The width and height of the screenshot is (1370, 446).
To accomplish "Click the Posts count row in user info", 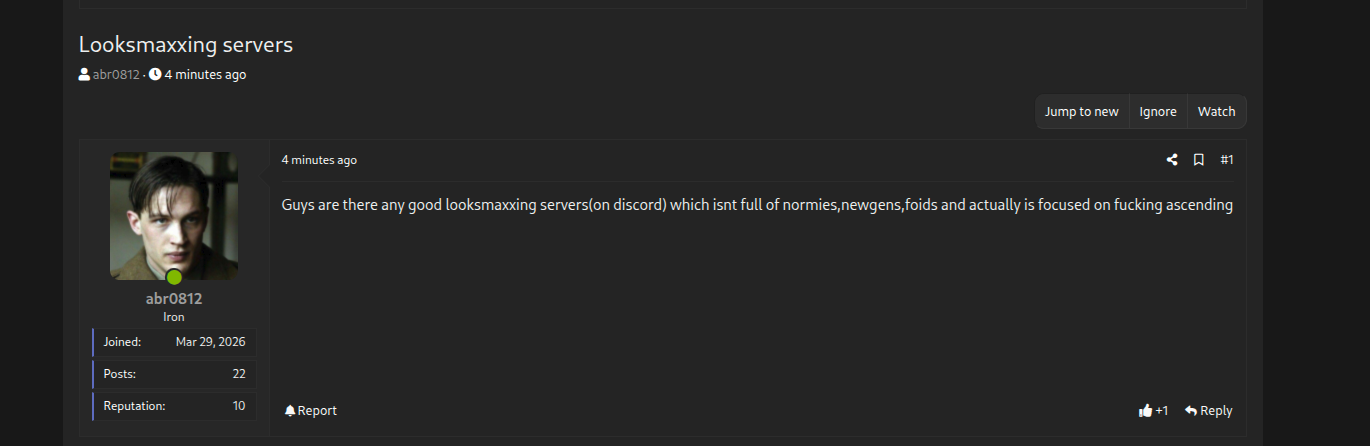I will 175,374.
